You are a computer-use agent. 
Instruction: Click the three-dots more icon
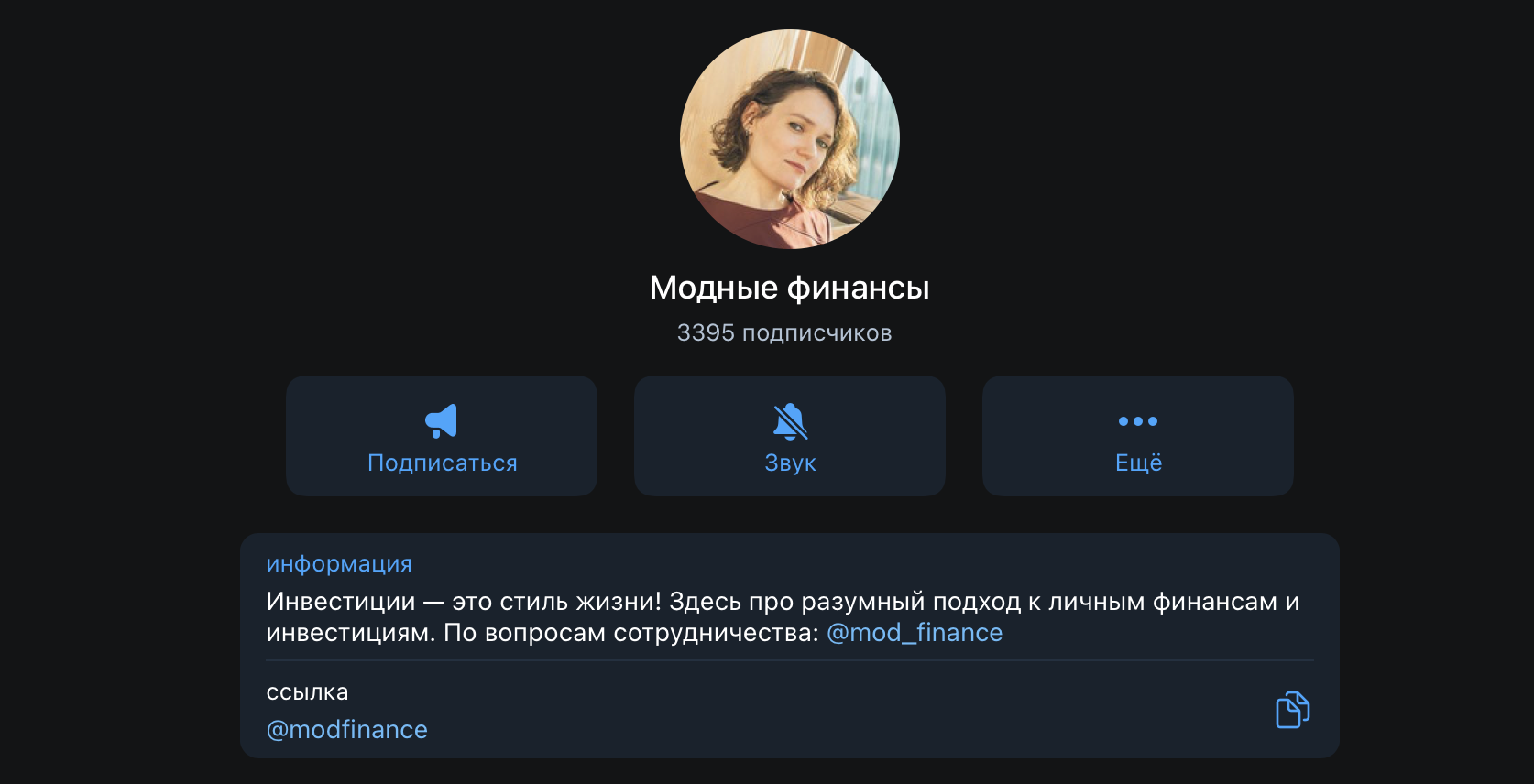pos(1137,421)
